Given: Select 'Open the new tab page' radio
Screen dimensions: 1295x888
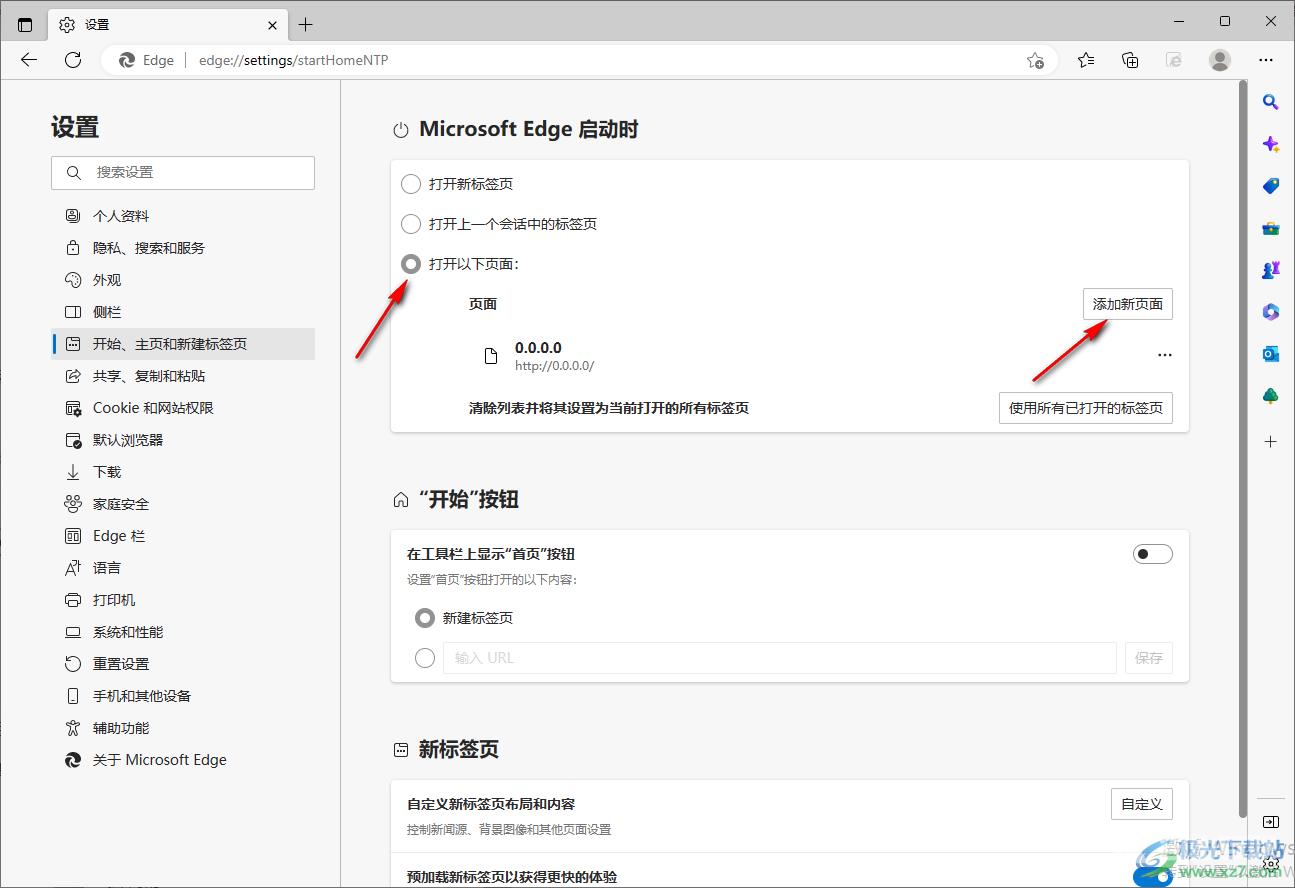Looking at the screenshot, I should 410,184.
